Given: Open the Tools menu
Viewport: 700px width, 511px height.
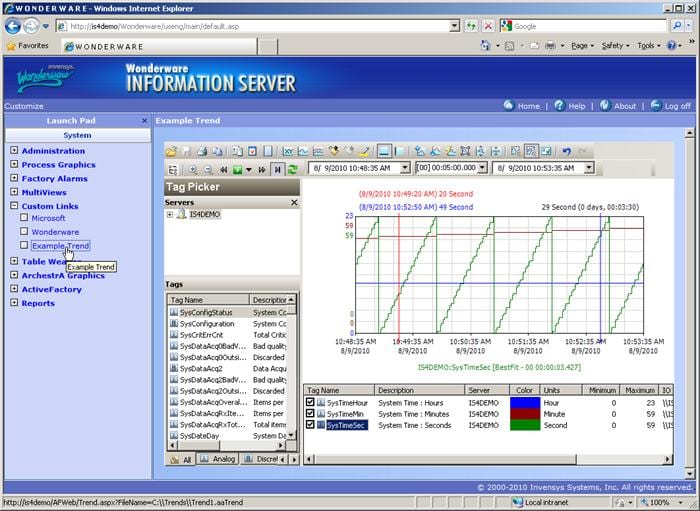Looking at the screenshot, I should click(x=649, y=46).
